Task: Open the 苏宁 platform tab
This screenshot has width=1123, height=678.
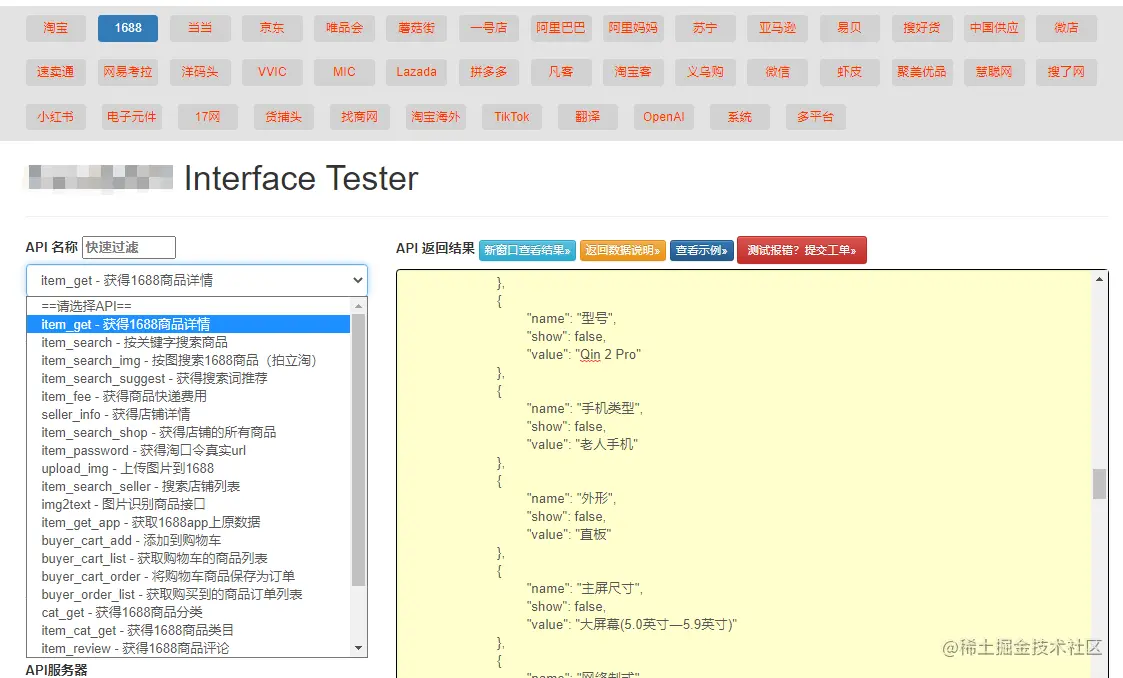Action: [x=705, y=28]
